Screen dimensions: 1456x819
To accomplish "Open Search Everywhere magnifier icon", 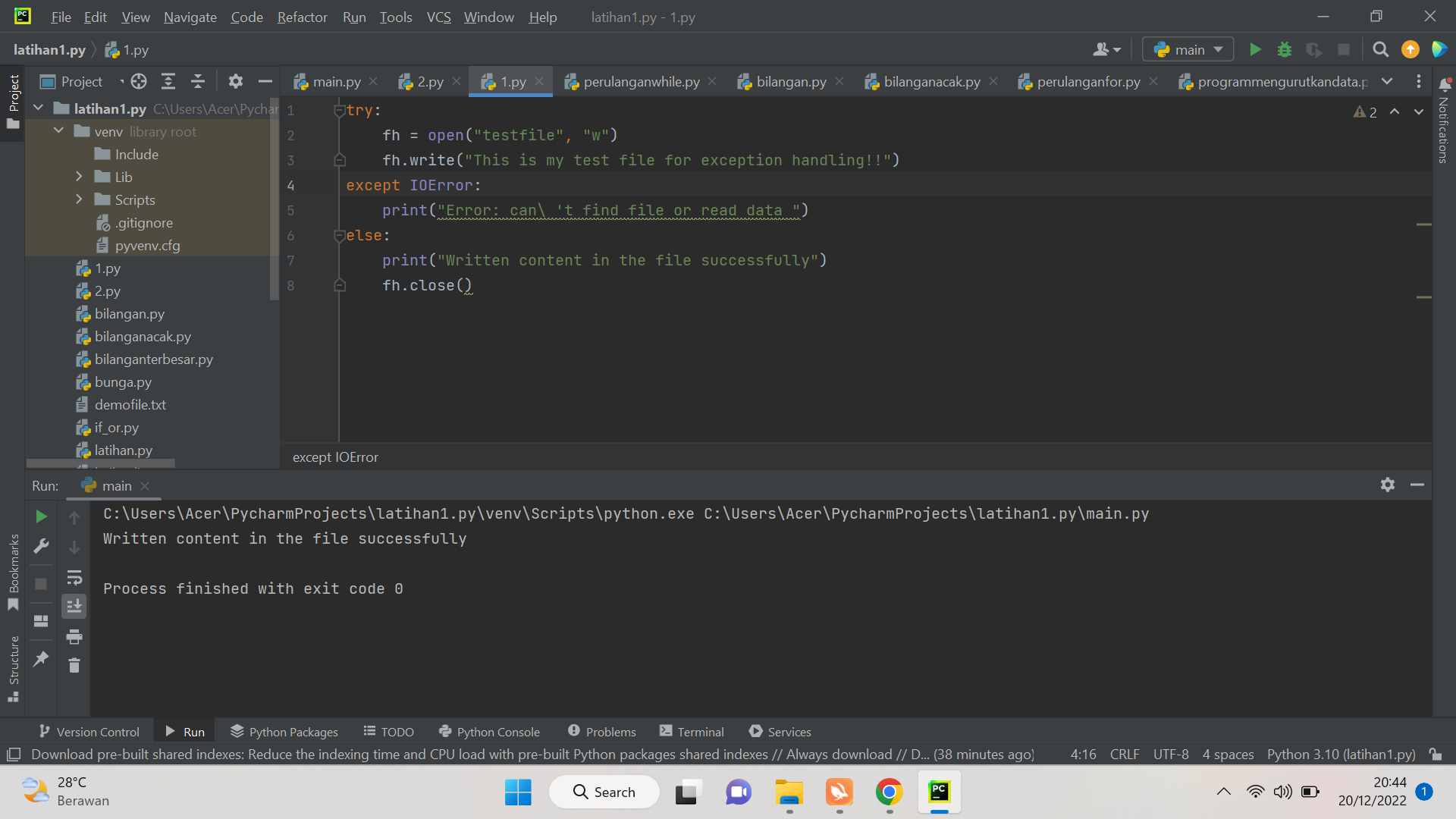I will point(1380,50).
